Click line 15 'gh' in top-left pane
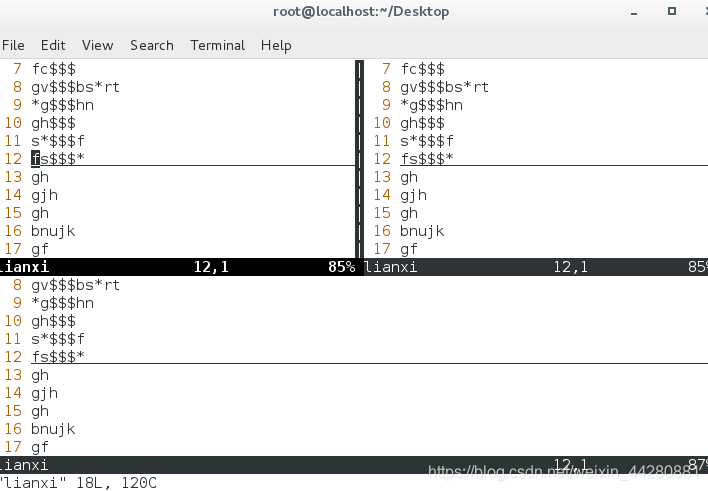The image size is (708, 491). point(40,213)
